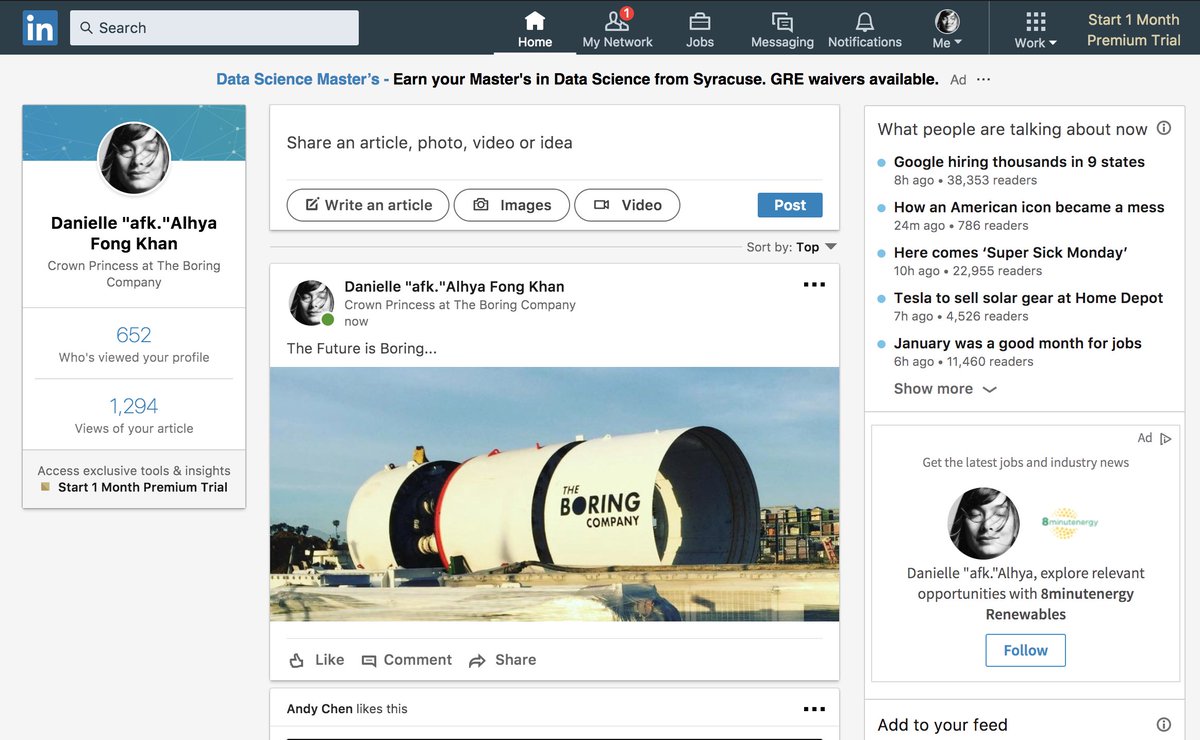This screenshot has width=1200, height=740.
Task: Click the large profile photo on left card
Action: pos(134,159)
